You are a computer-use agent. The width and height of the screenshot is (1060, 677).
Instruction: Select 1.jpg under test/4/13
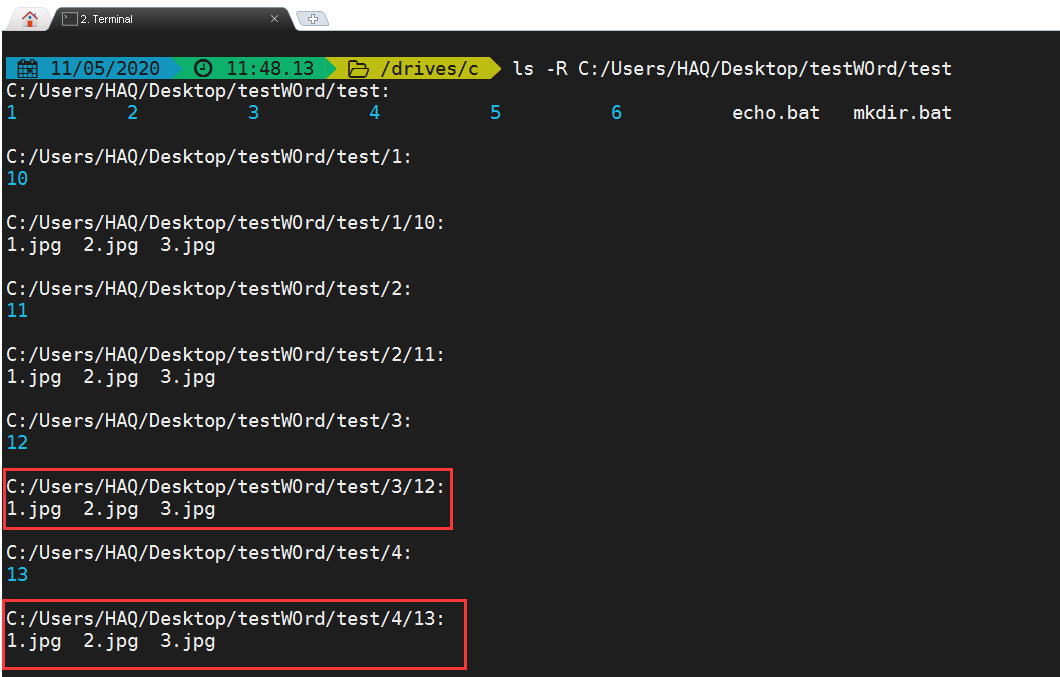[34, 641]
